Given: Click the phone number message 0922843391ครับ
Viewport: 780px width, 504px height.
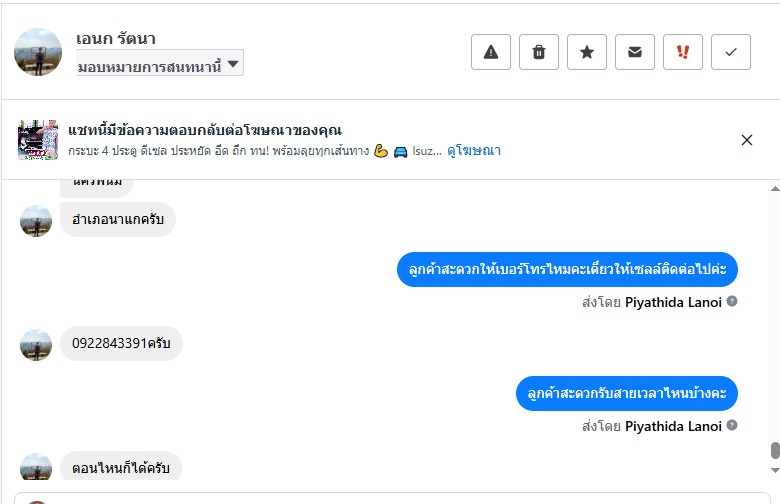Looking at the screenshot, I should tap(121, 344).
